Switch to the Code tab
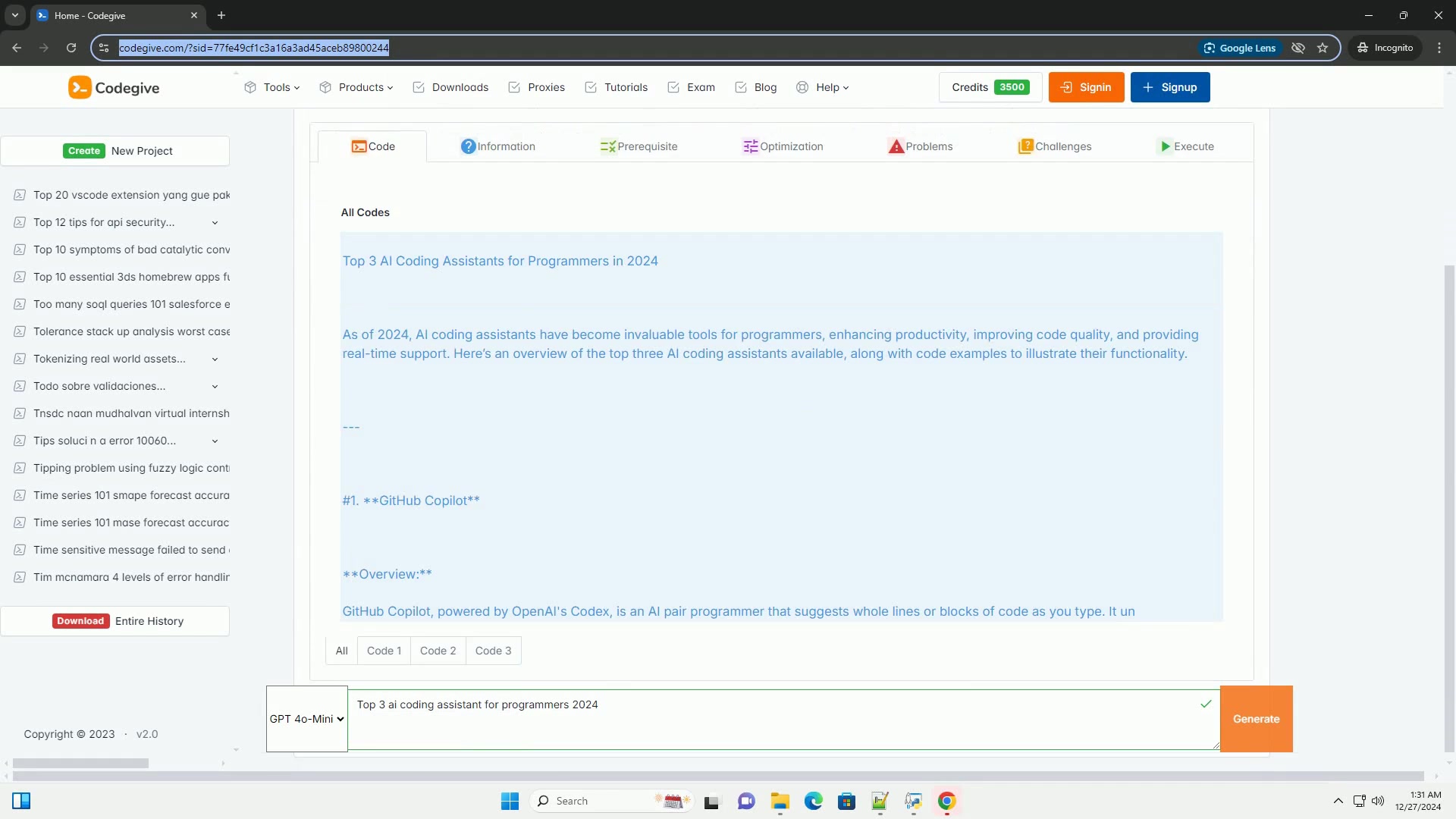This screenshot has width=1456, height=819. click(x=372, y=146)
